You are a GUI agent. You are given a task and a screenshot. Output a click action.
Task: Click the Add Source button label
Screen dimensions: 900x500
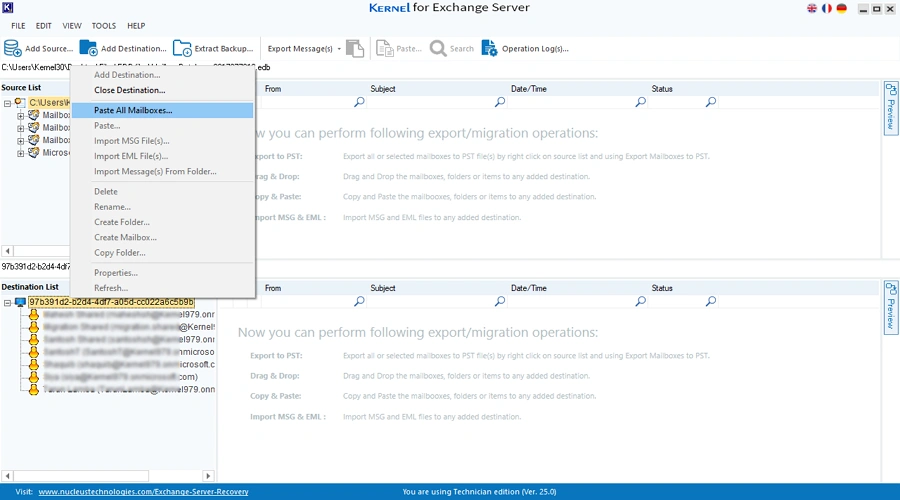click(x=49, y=49)
